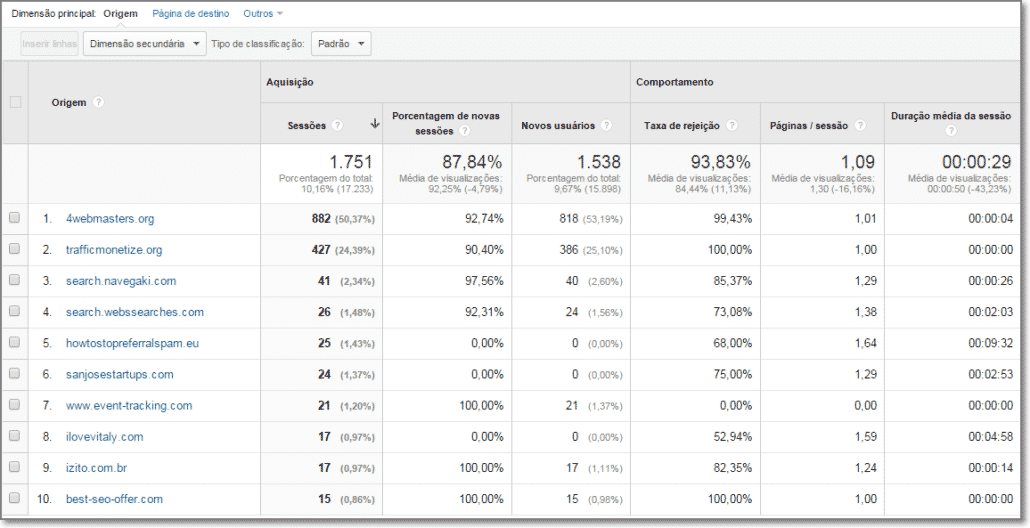Select the checkbox for search.navegaki.com
The height and width of the screenshot is (528, 1030).
[14, 280]
